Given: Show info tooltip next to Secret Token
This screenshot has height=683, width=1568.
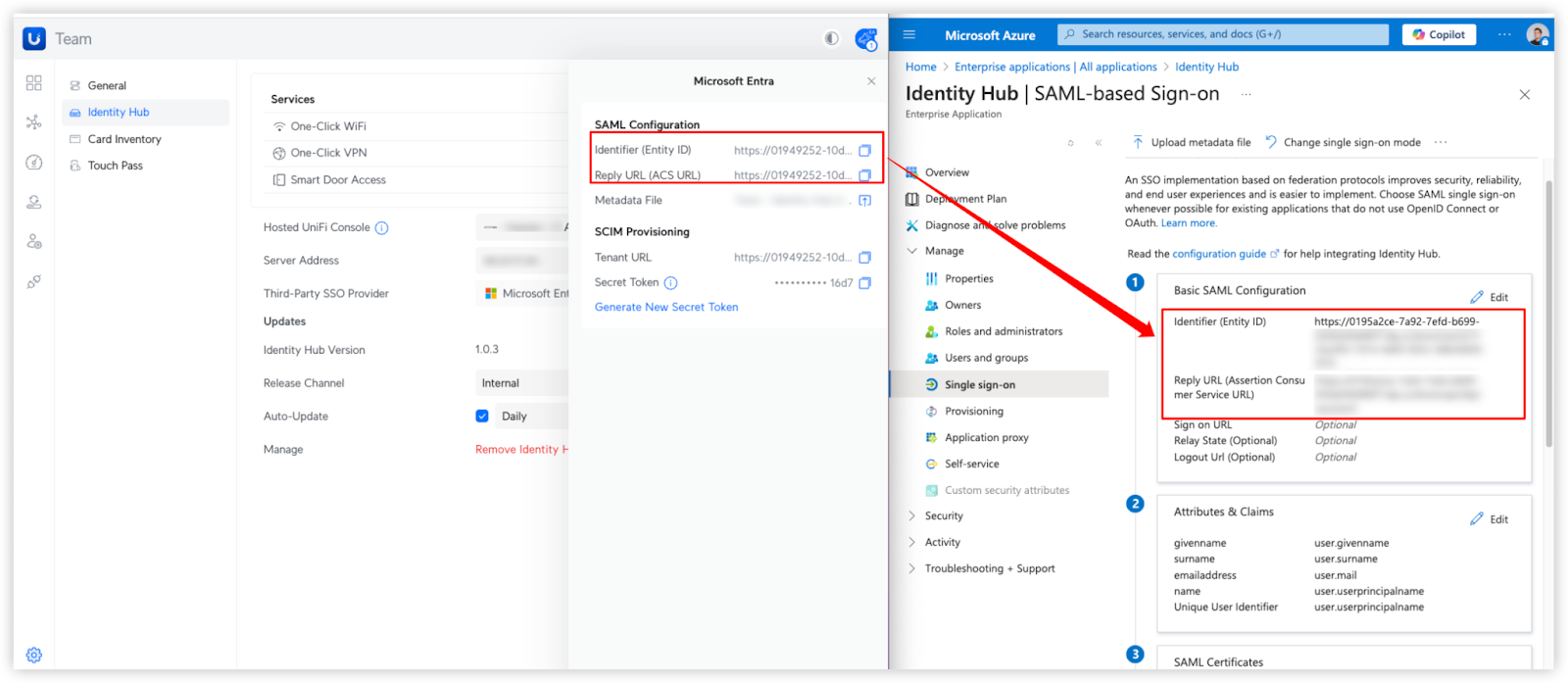Looking at the screenshot, I should point(670,283).
